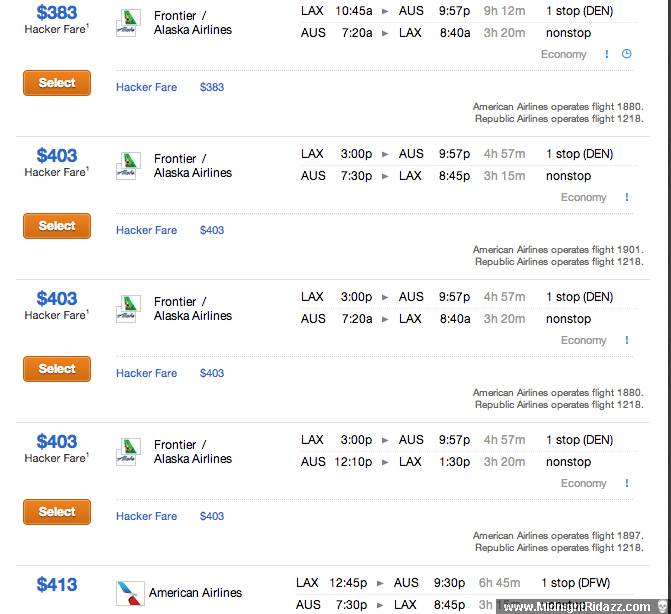The width and height of the screenshot is (671, 614).
Task: Open the Hacker Fare link on the second listing
Action: click(146, 230)
